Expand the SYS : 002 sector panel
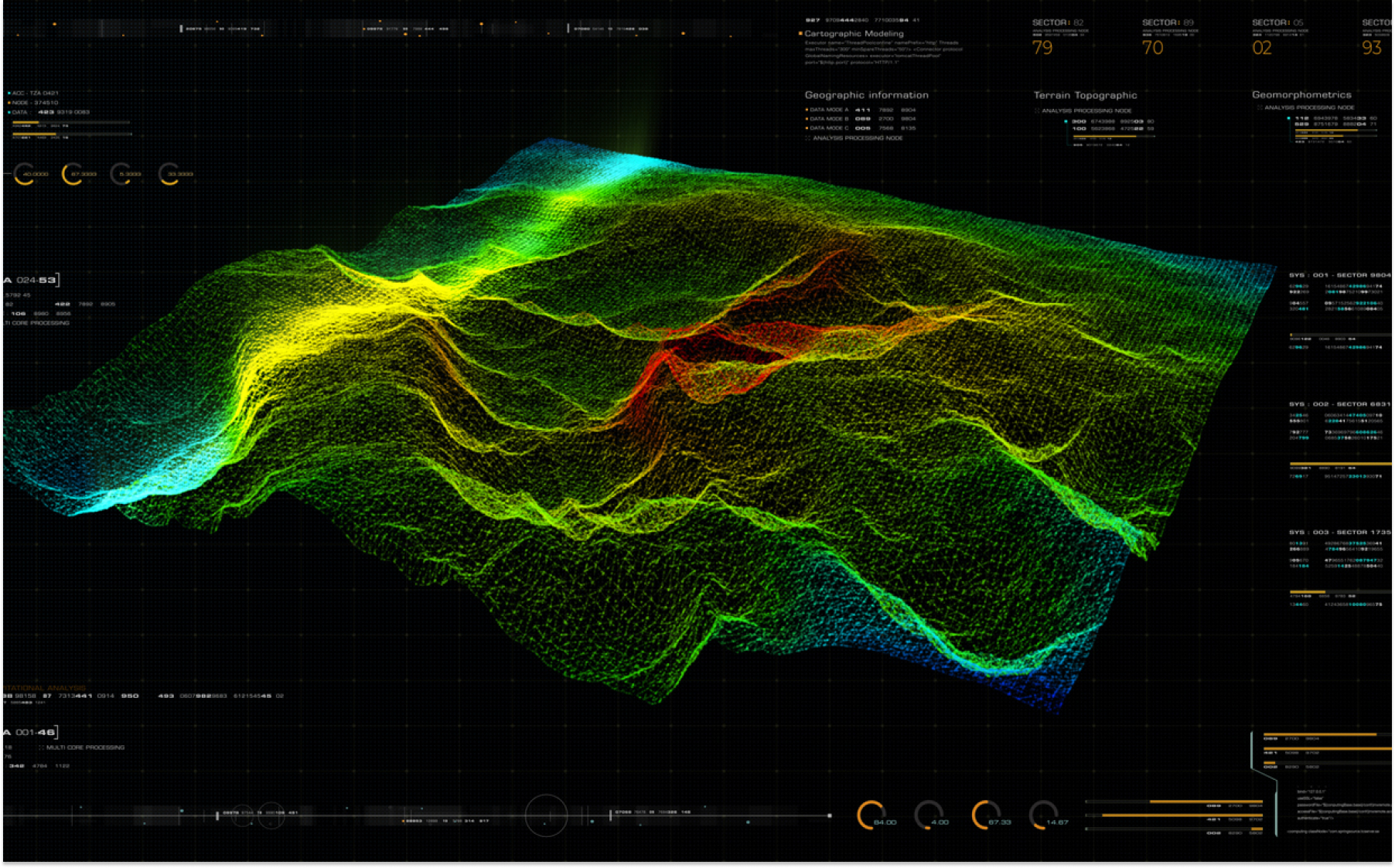1395x868 pixels. pos(1339,404)
